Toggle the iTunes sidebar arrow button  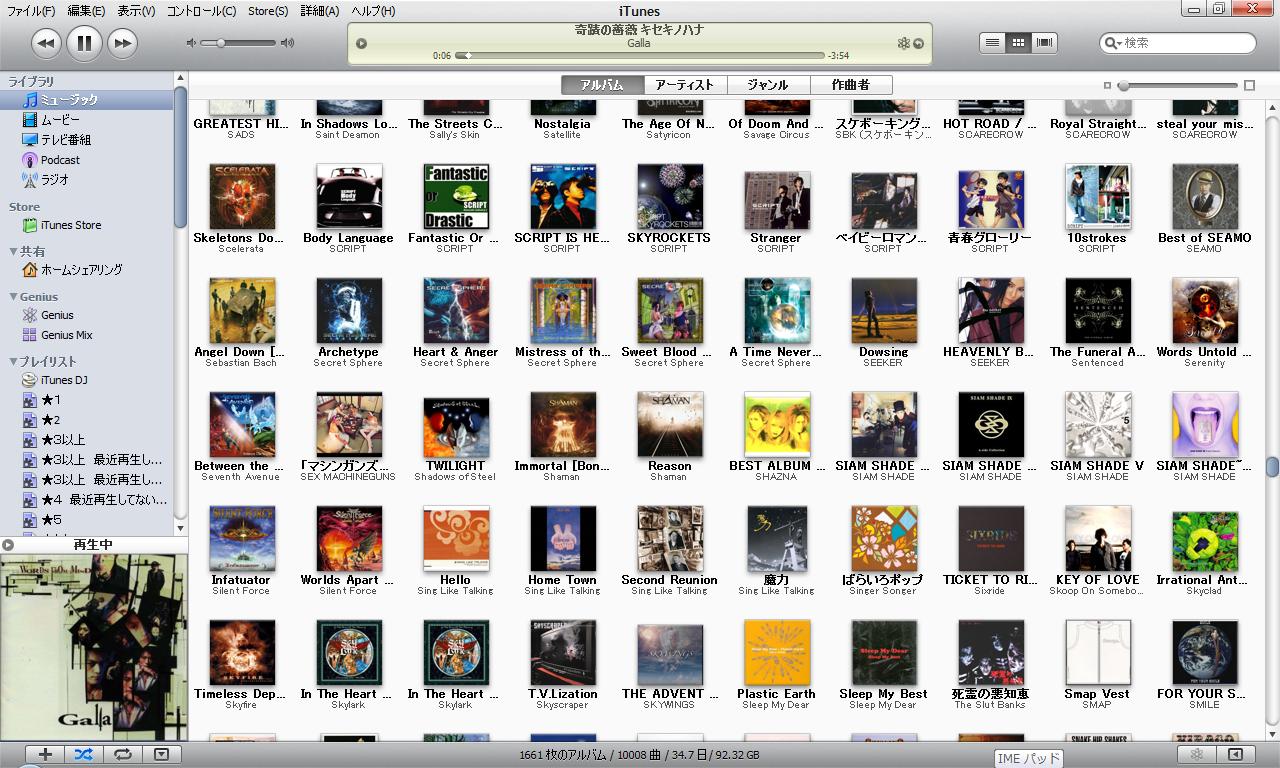[1235, 755]
